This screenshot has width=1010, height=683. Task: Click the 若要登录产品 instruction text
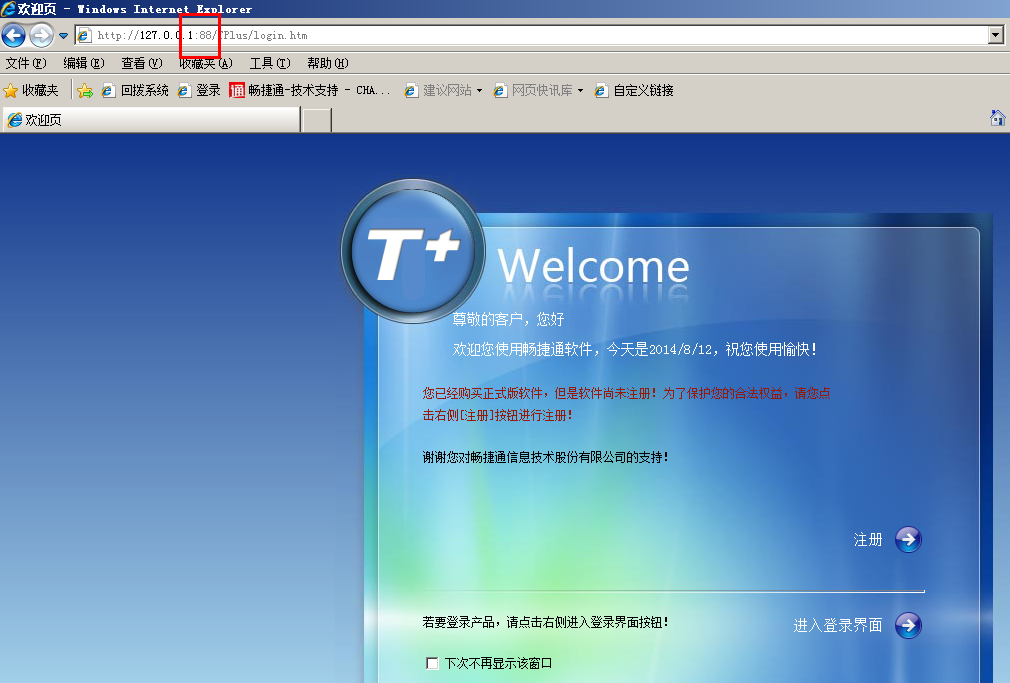[545, 622]
